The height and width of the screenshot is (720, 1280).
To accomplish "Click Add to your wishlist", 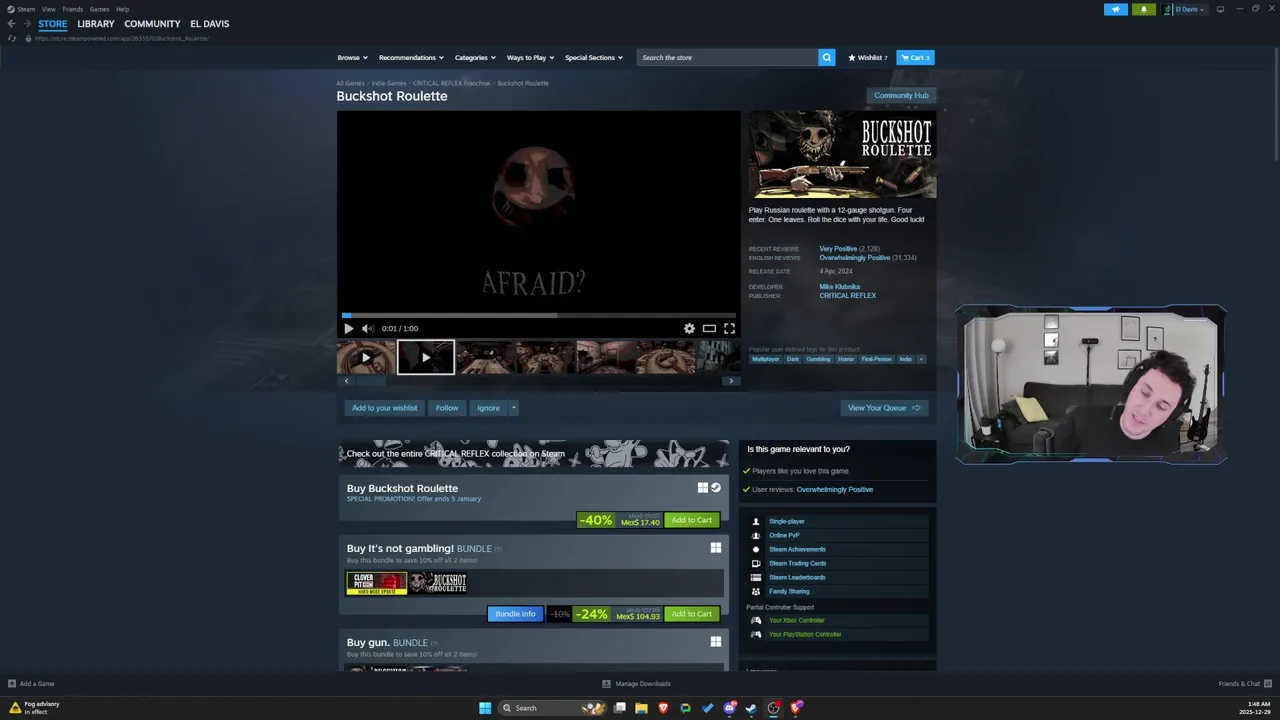I will (x=384, y=408).
